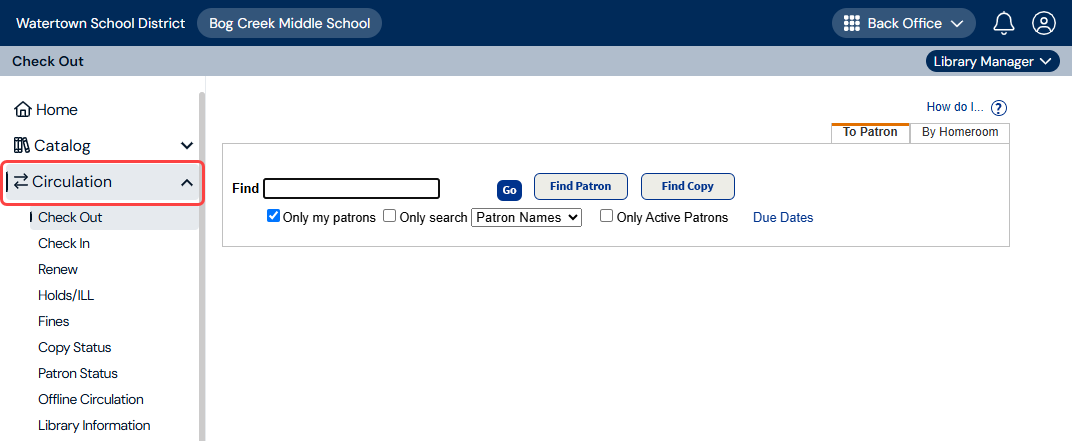Click the sidebar vertical scrollbar
This screenshot has height=441, width=1072.
(x=202, y=267)
